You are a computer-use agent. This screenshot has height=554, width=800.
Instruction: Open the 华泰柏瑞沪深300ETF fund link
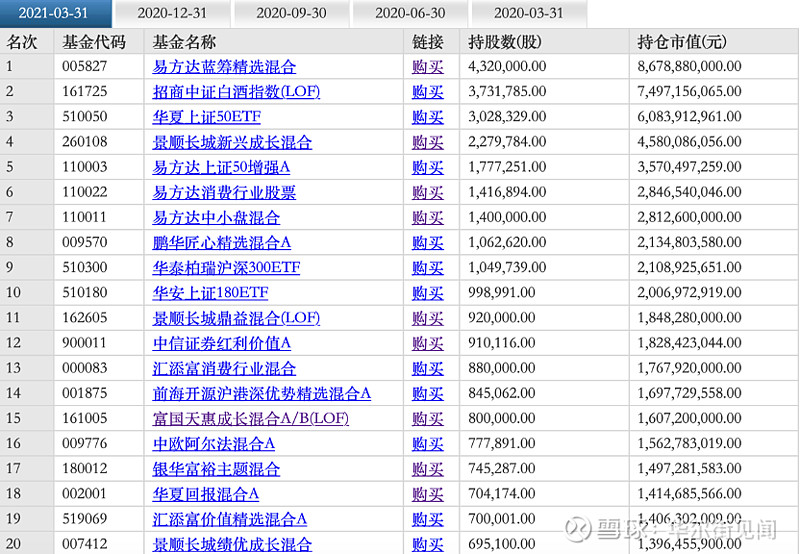(x=226, y=267)
